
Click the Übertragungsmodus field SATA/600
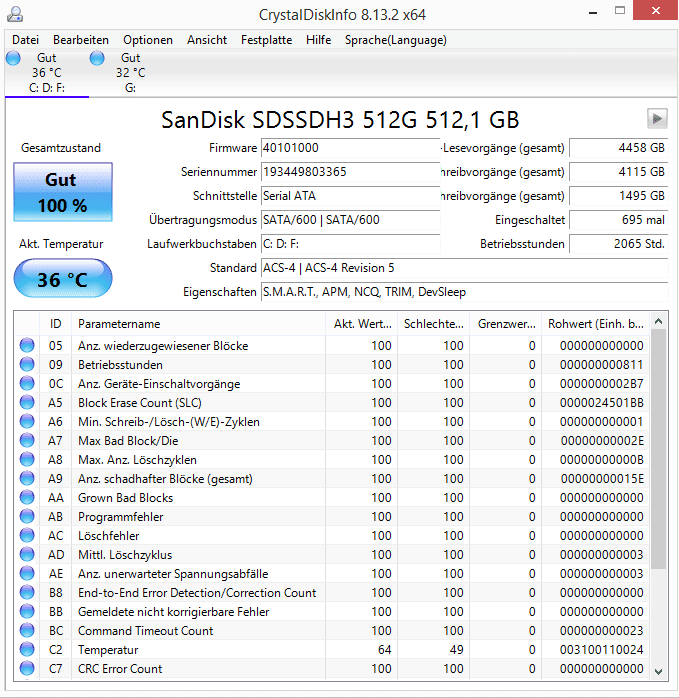coord(350,220)
